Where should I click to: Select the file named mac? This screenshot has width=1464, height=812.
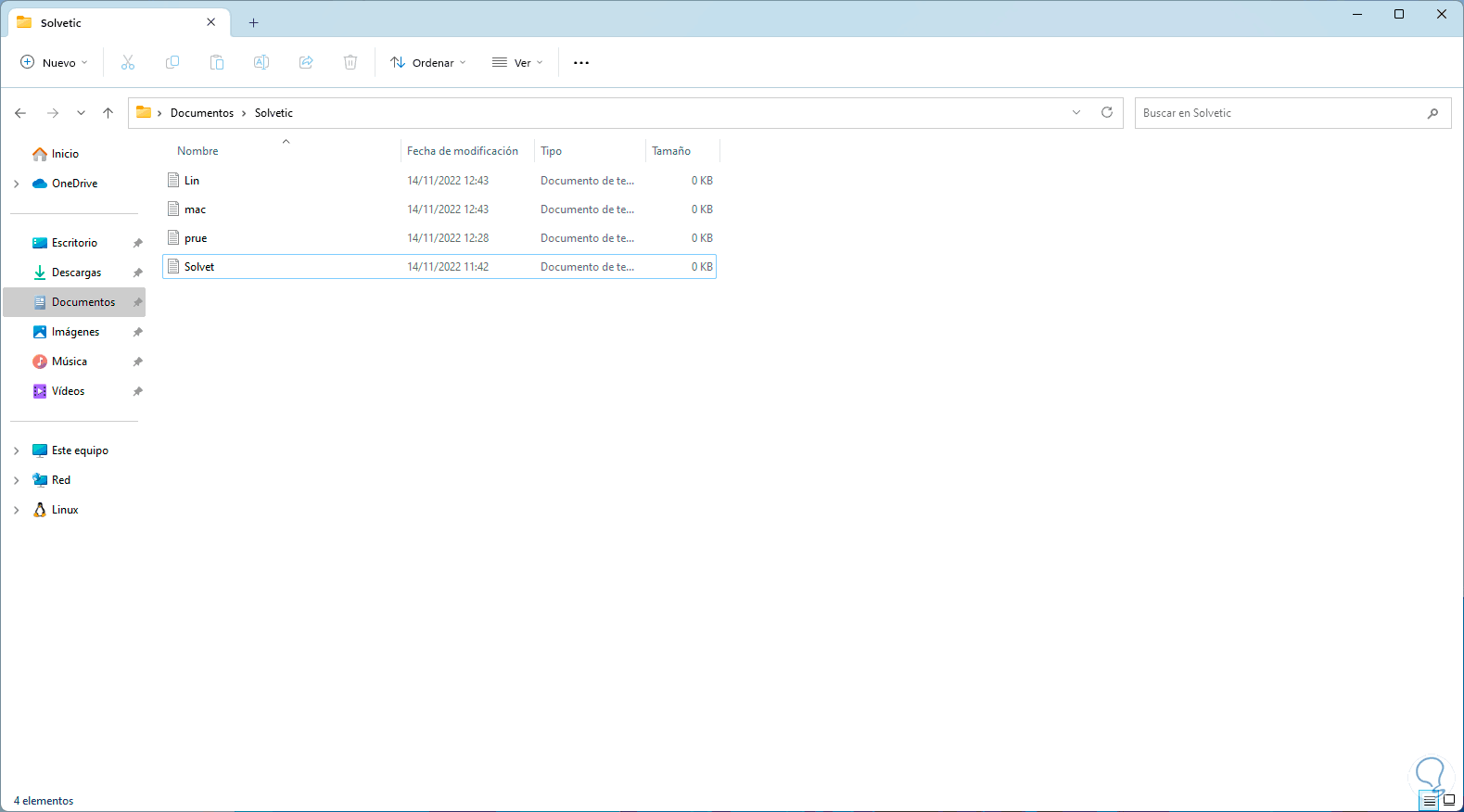coord(195,209)
